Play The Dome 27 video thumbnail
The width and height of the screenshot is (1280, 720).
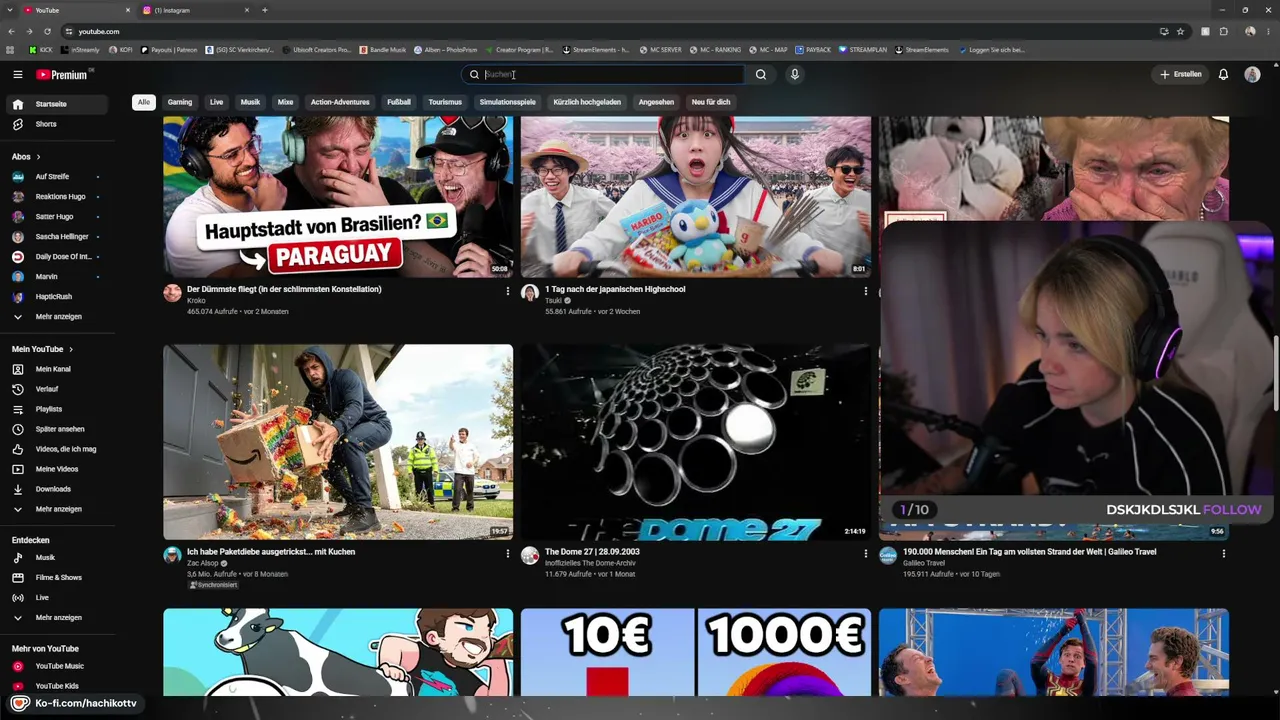pos(696,442)
